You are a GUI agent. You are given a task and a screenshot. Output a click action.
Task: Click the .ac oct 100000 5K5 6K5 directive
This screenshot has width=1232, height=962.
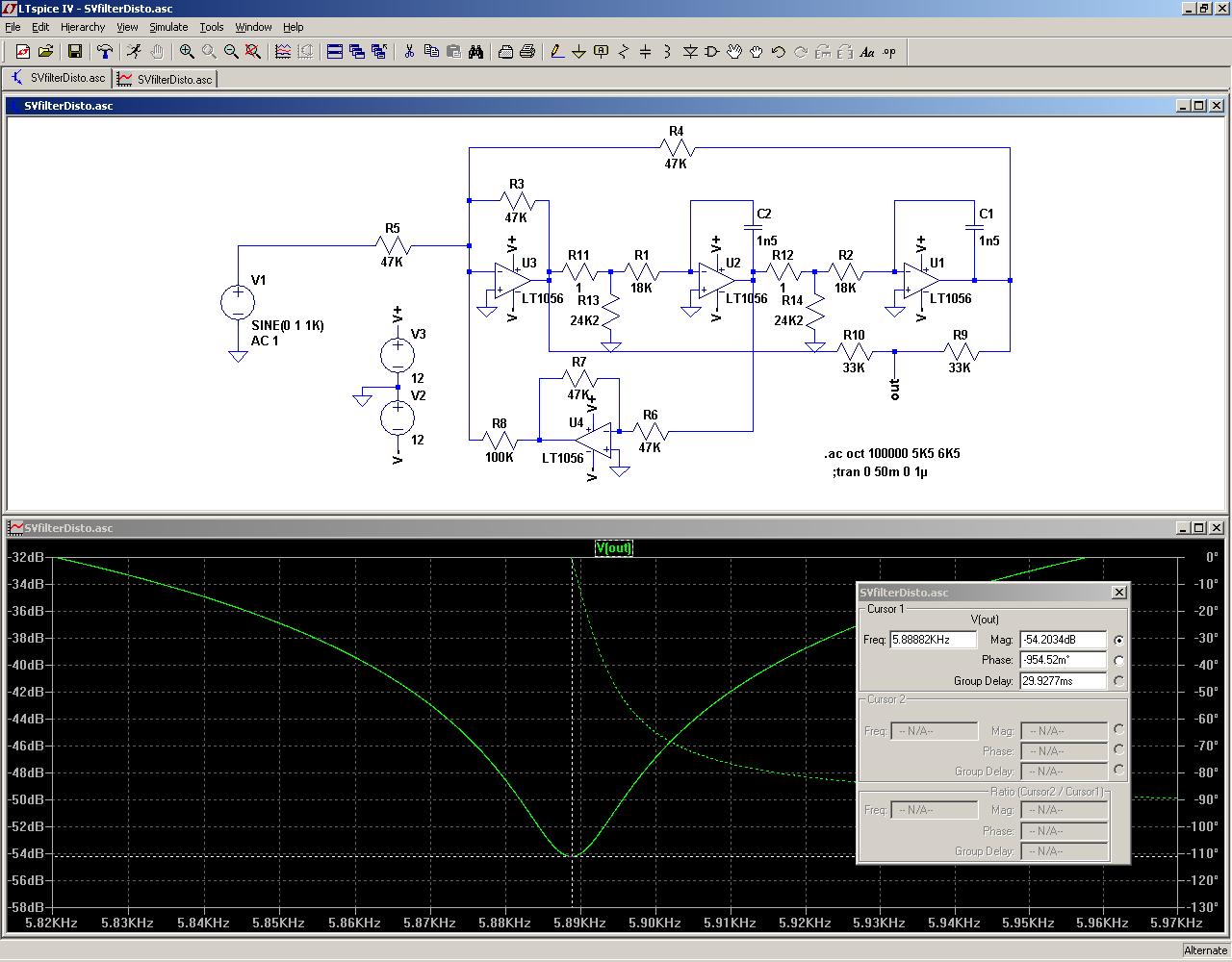(x=892, y=453)
